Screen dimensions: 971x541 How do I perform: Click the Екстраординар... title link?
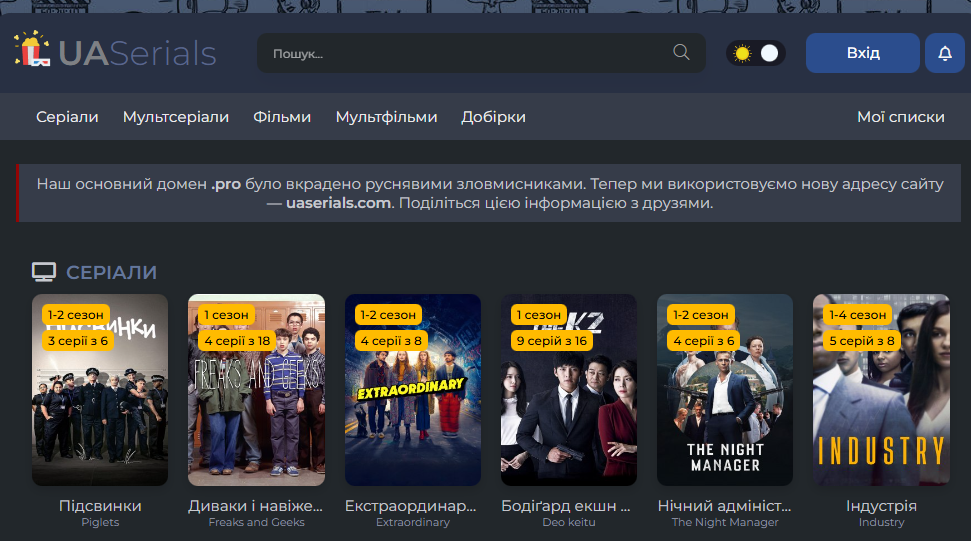click(411, 506)
